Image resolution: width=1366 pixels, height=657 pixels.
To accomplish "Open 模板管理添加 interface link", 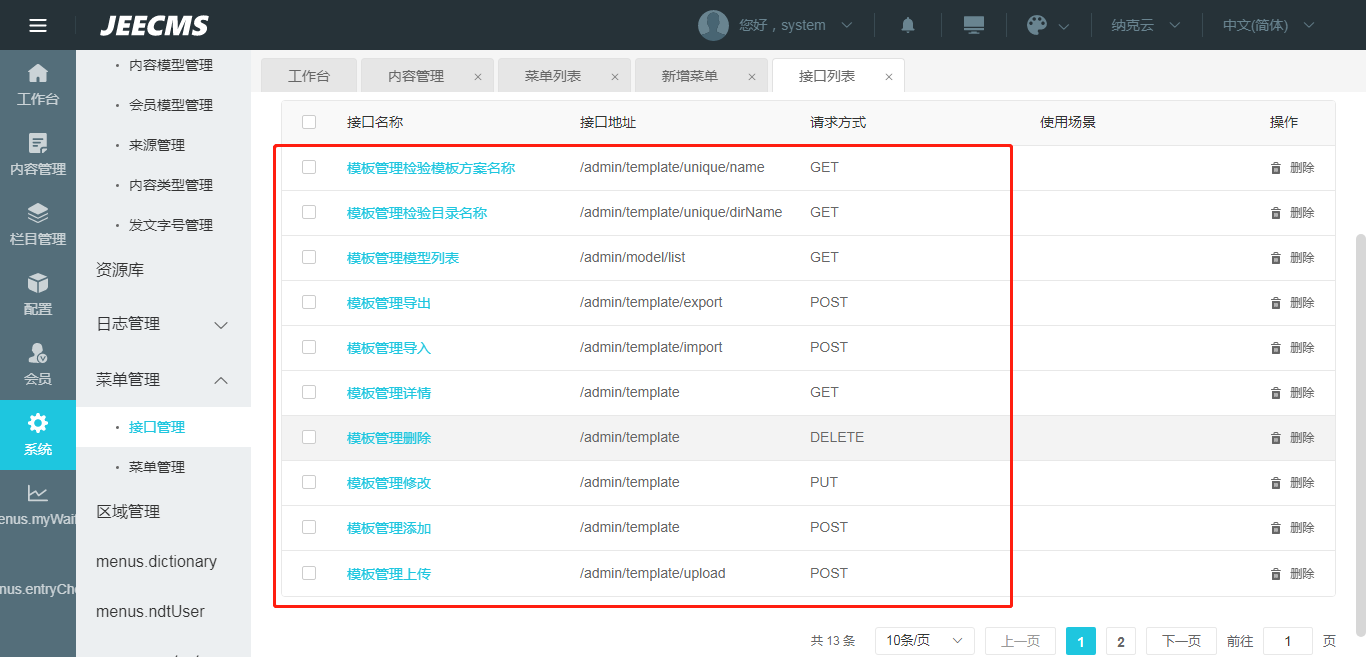I will (389, 528).
